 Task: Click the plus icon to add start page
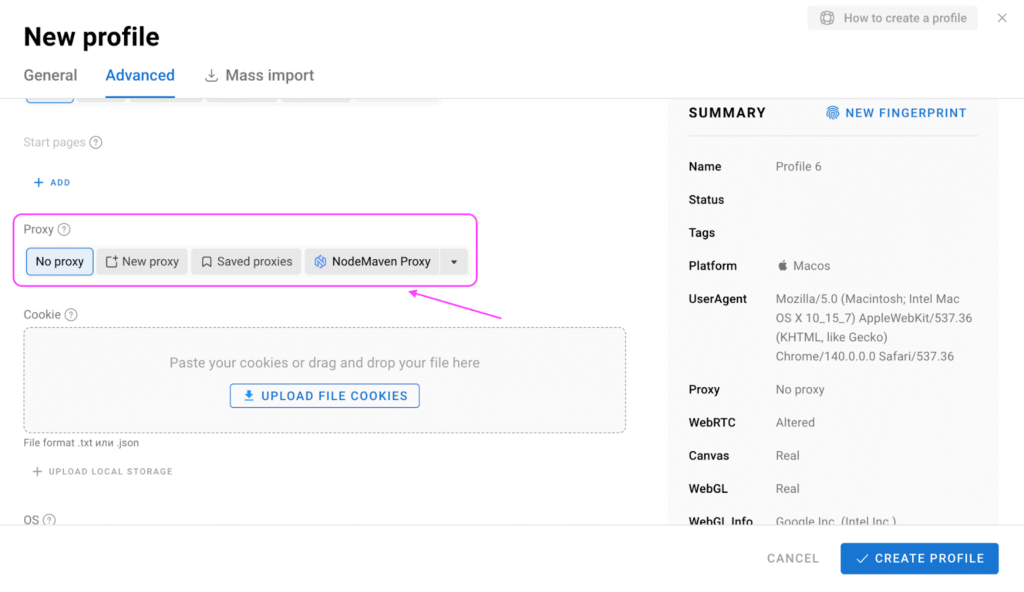(x=39, y=183)
